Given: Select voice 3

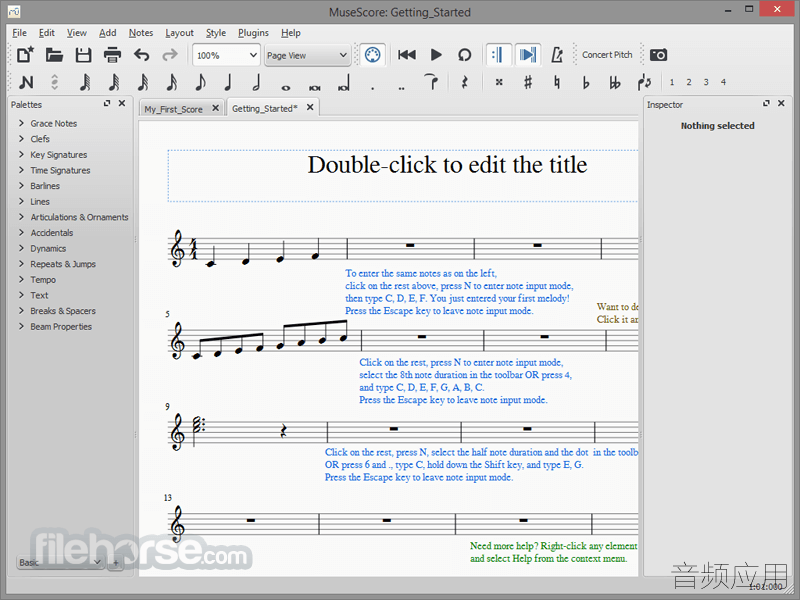Looking at the screenshot, I should coord(706,82).
